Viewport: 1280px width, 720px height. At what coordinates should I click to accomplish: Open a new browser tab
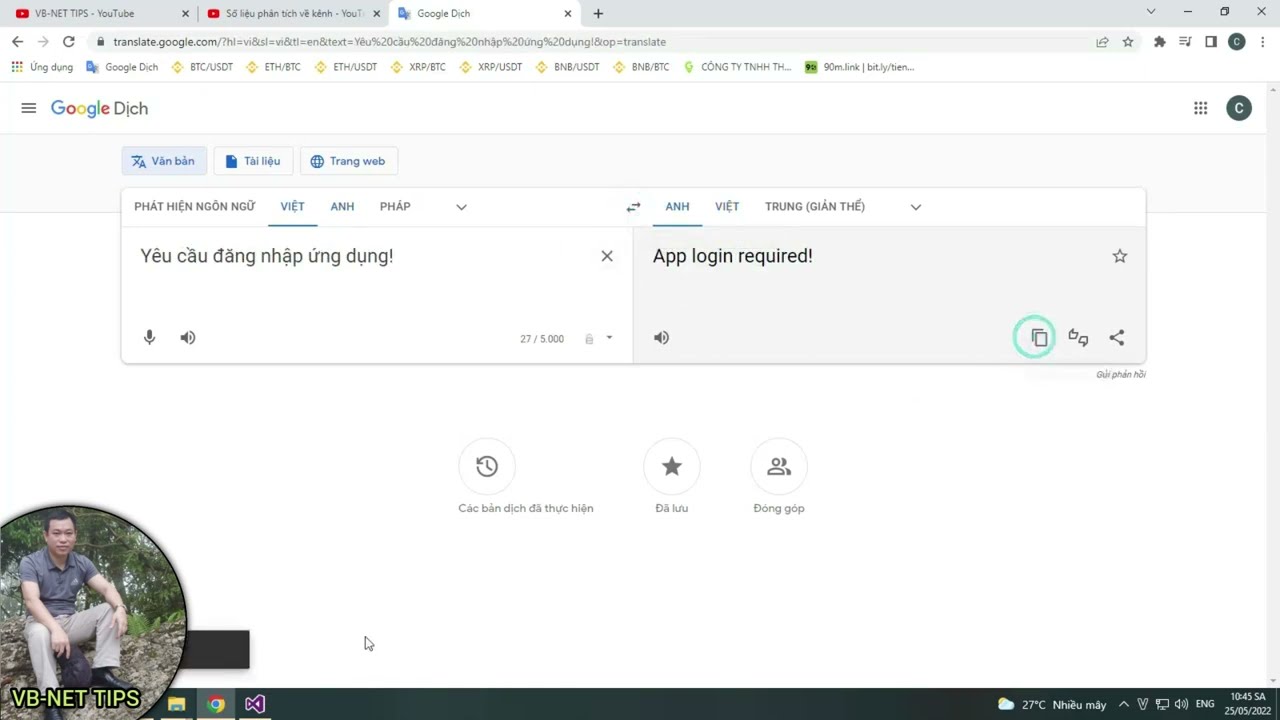point(598,14)
